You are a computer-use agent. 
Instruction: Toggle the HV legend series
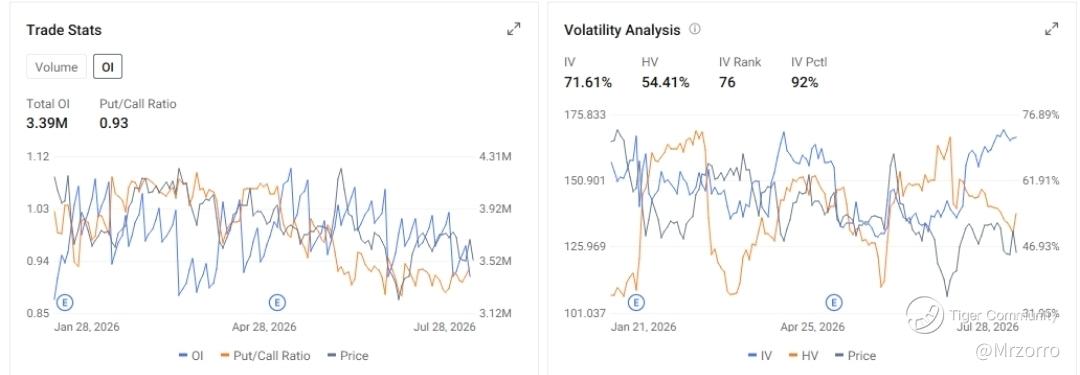click(x=803, y=356)
